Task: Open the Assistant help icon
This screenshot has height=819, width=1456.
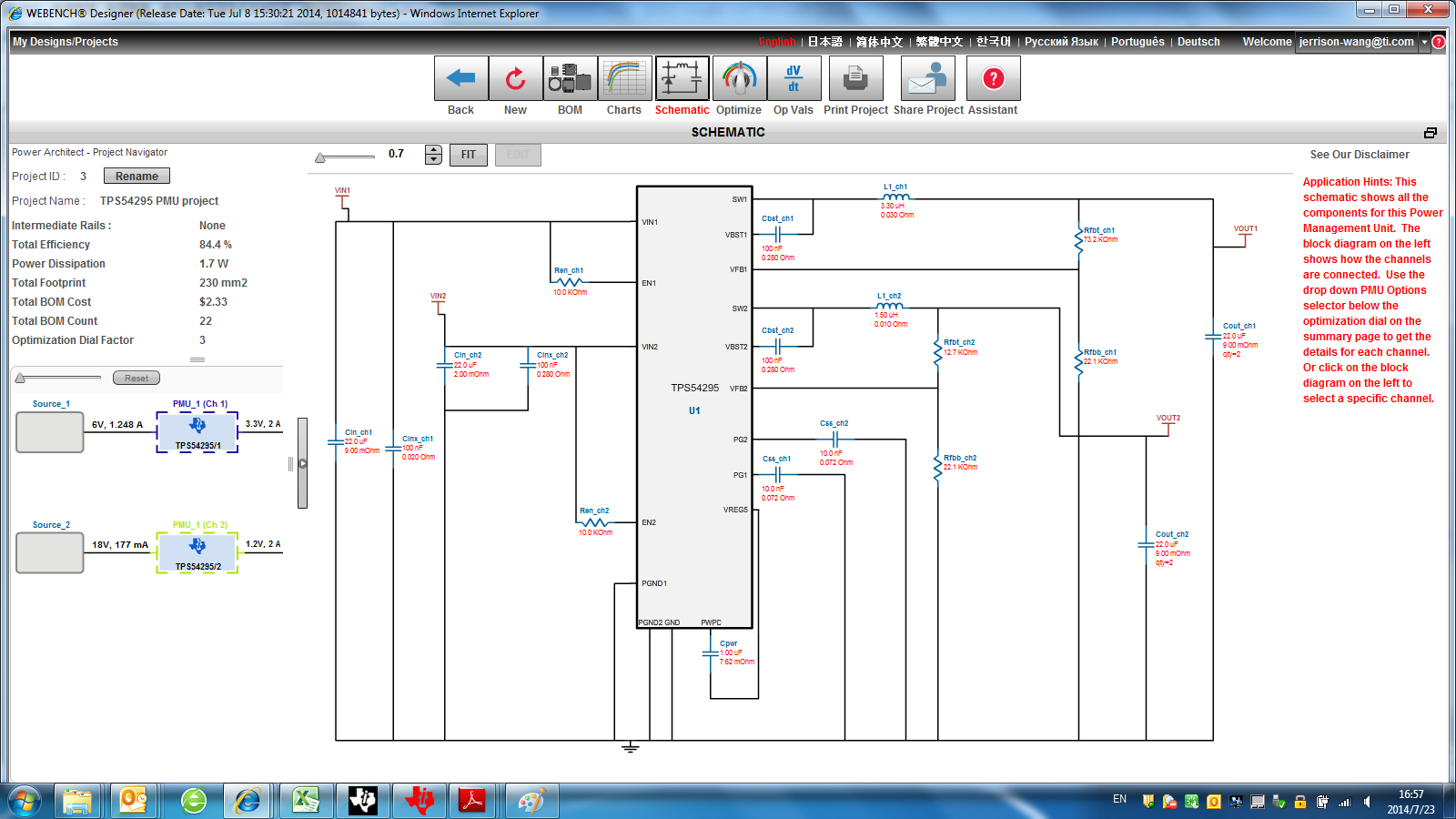Action: (x=994, y=78)
